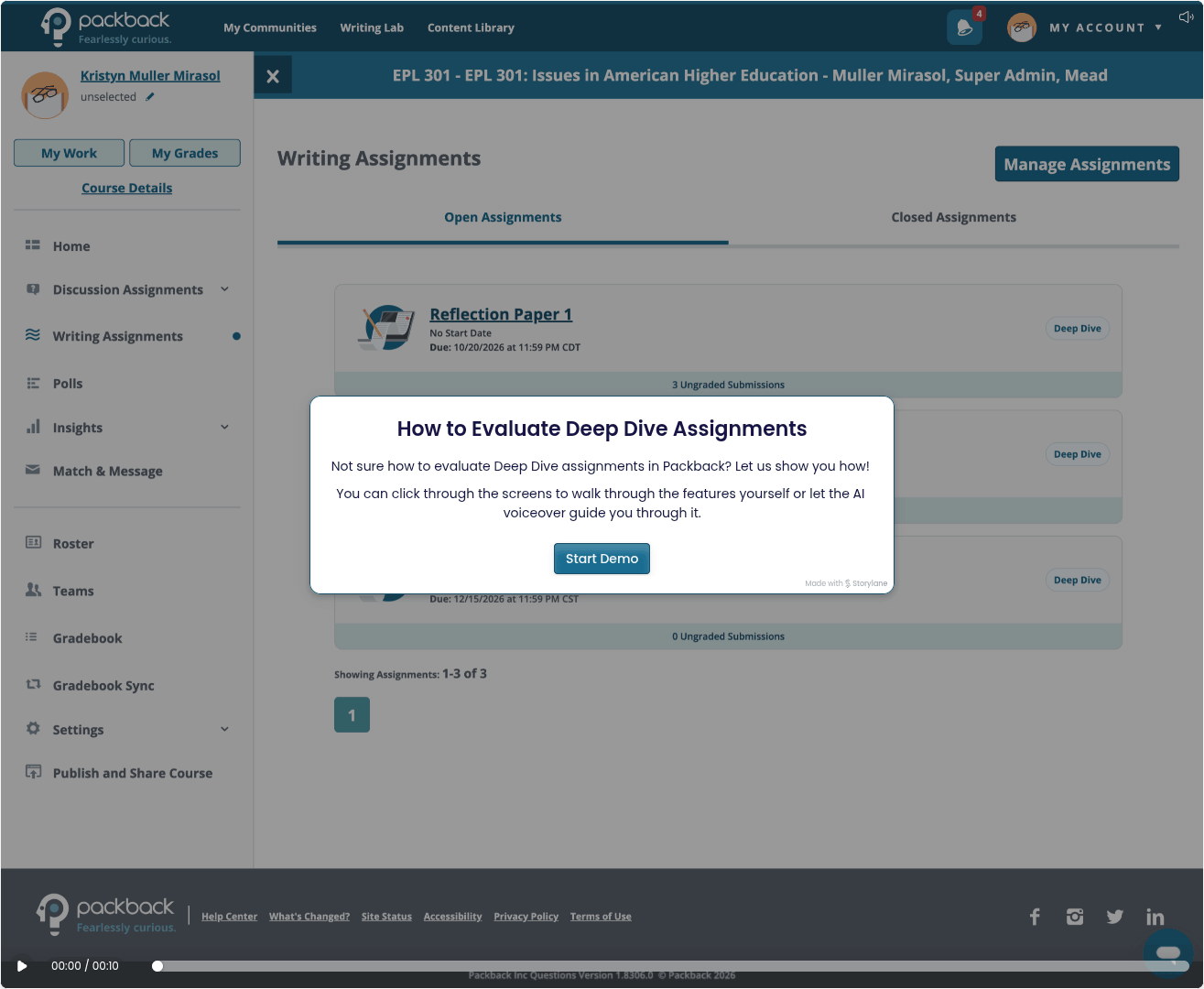Open the Privacy Policy footer link
This screenshot has height=989, width=1204.
point(526,917)
